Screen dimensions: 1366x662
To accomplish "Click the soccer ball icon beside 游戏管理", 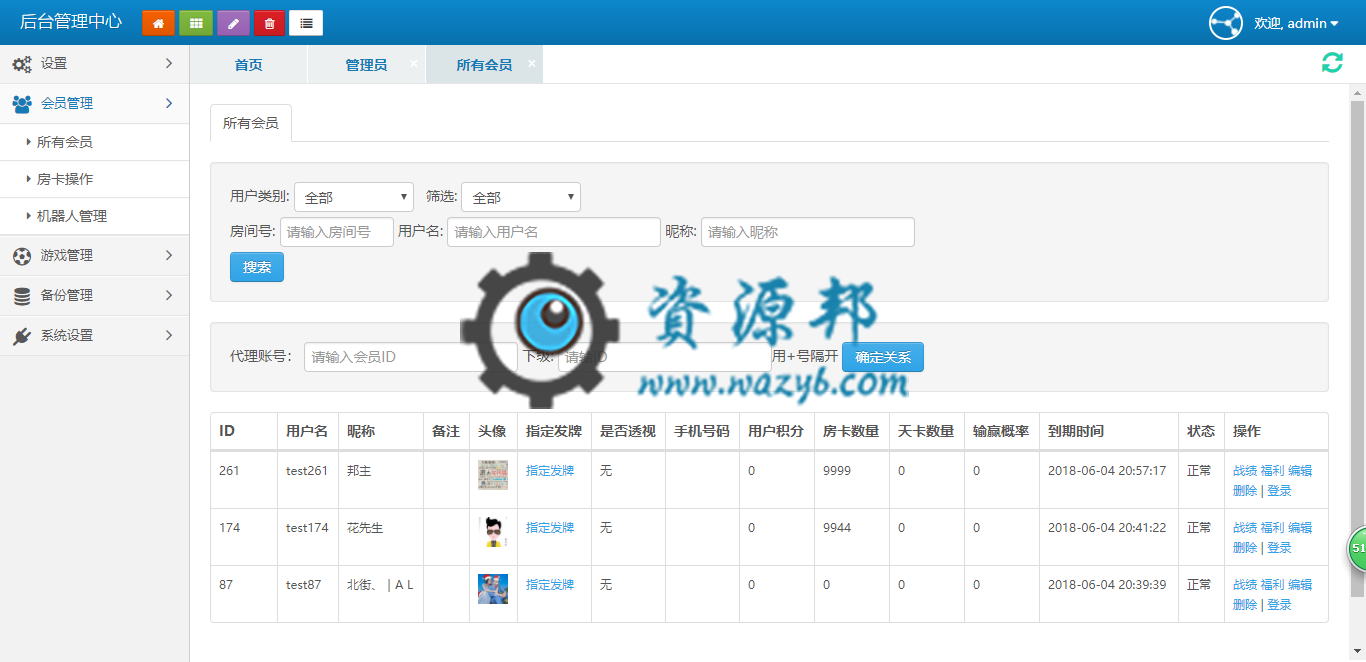I will click(x=22, y=256).
